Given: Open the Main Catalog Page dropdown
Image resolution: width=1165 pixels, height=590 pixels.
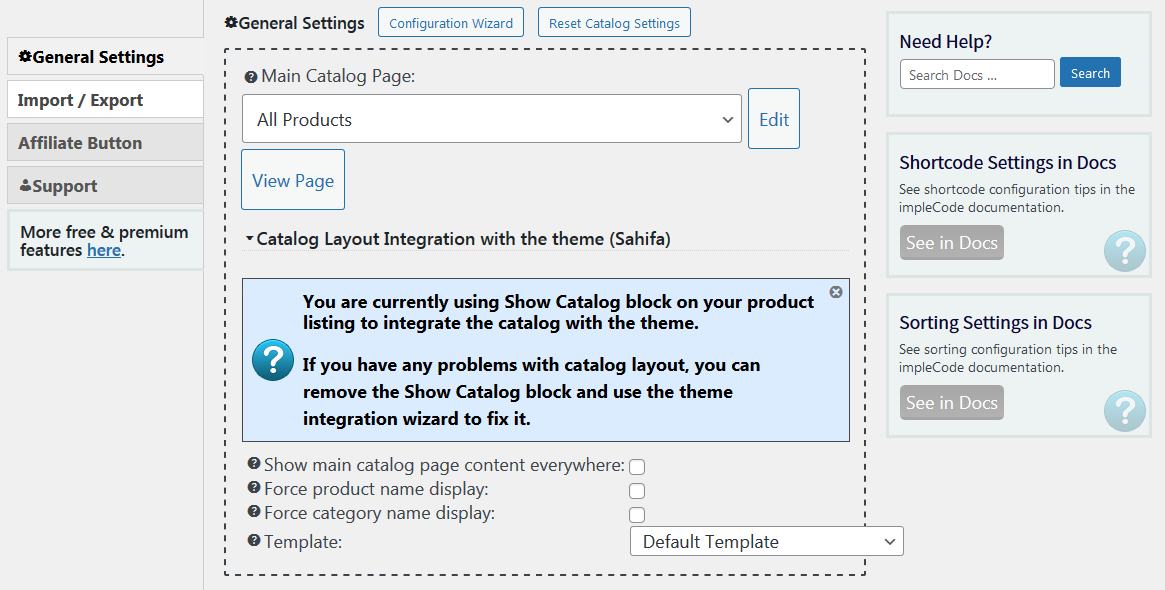Looking at the screenshot, I should point(492,119).
